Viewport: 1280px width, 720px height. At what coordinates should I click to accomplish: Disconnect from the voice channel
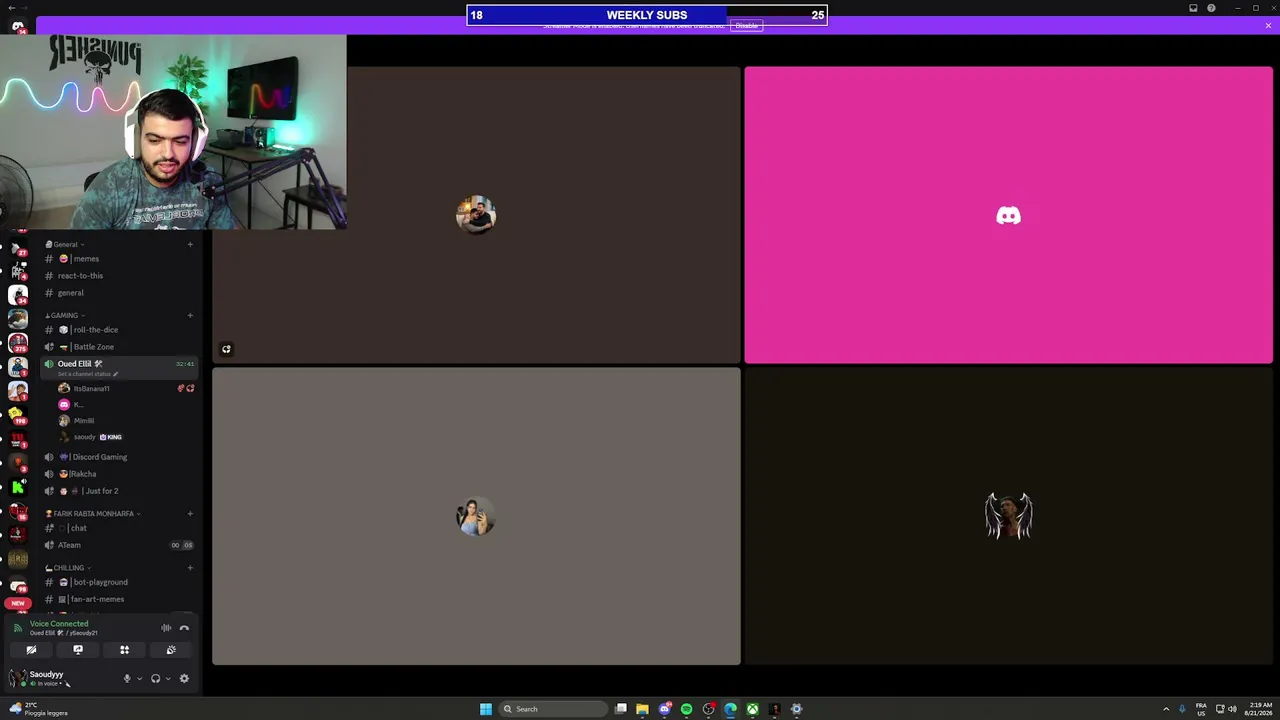tap(184, 628)
